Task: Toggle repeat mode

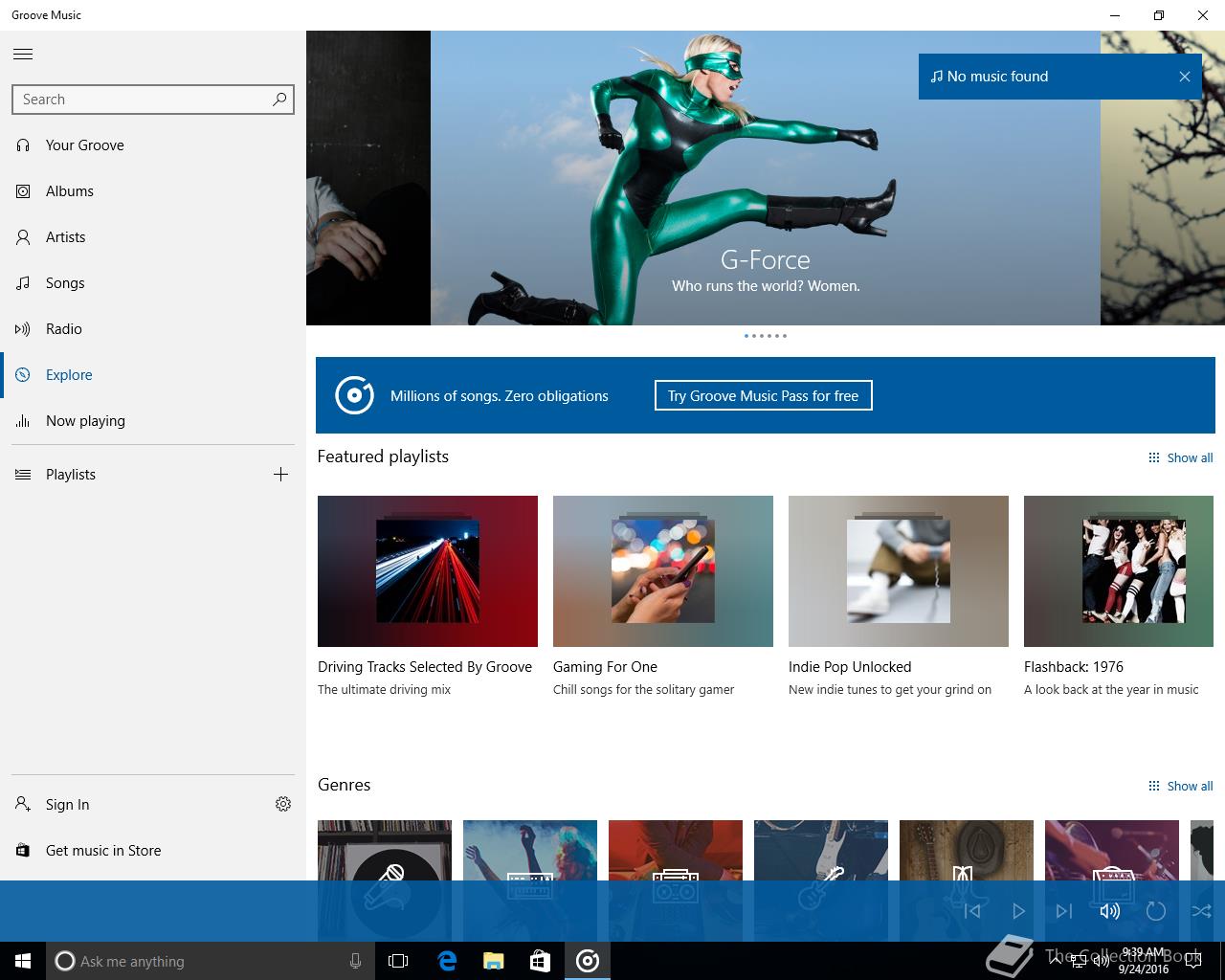Action: (x=1156, y=911)
